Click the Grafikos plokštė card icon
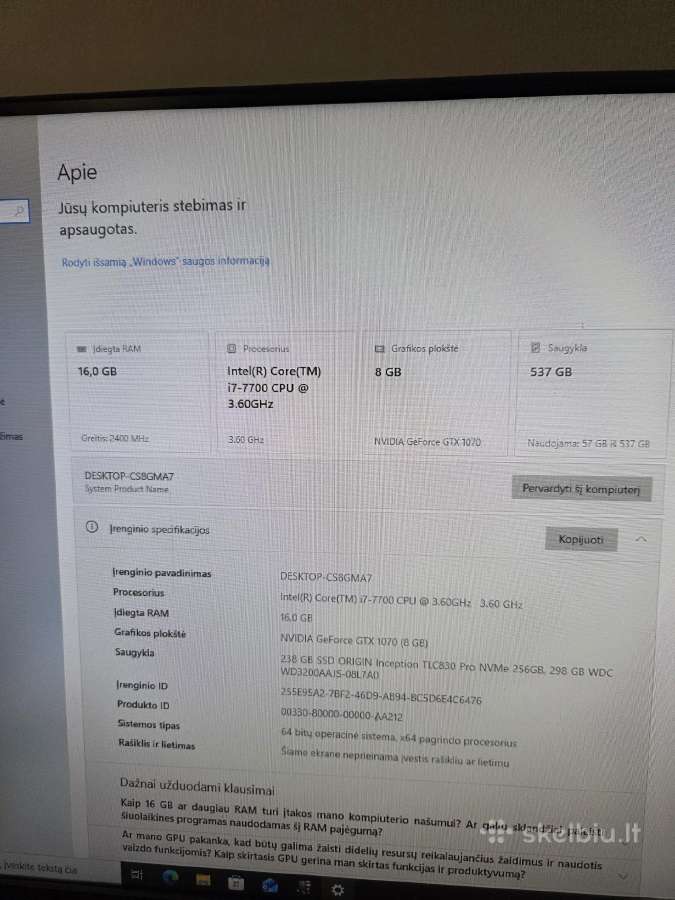Screen dimensions: 675x900 [x=379, y=348]
